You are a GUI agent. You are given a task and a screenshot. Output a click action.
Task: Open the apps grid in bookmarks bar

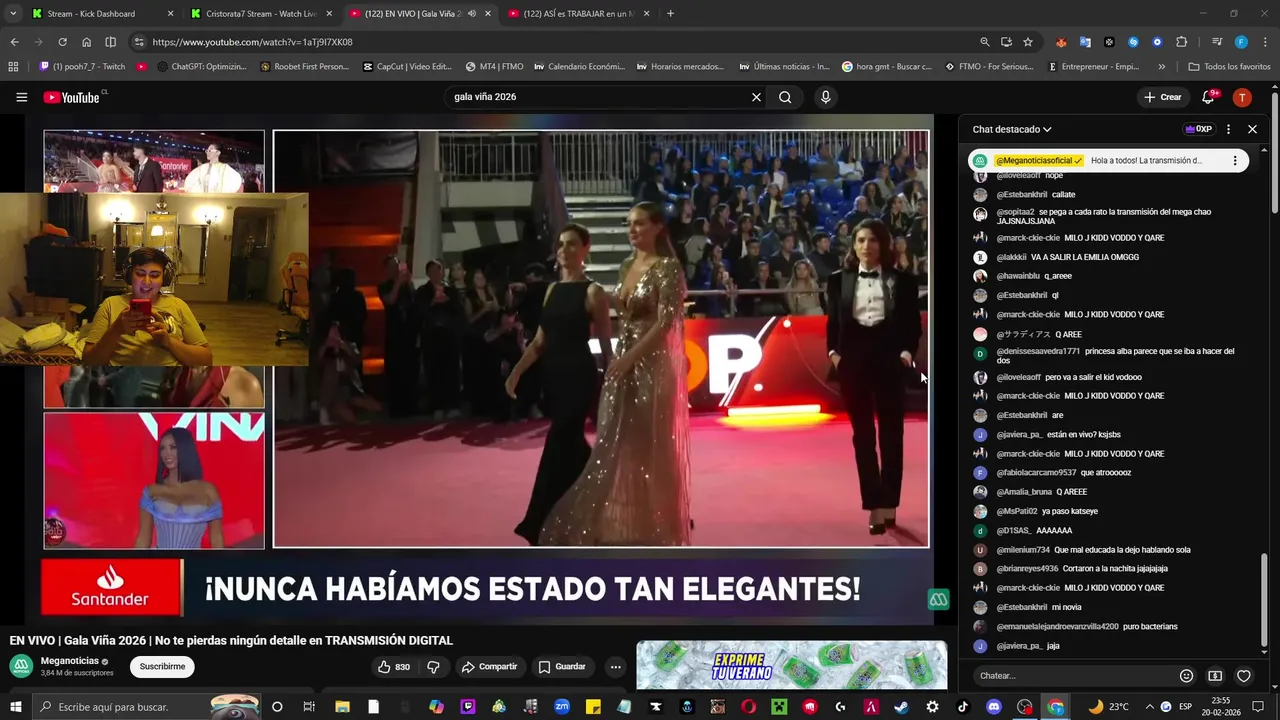[13, 67]
